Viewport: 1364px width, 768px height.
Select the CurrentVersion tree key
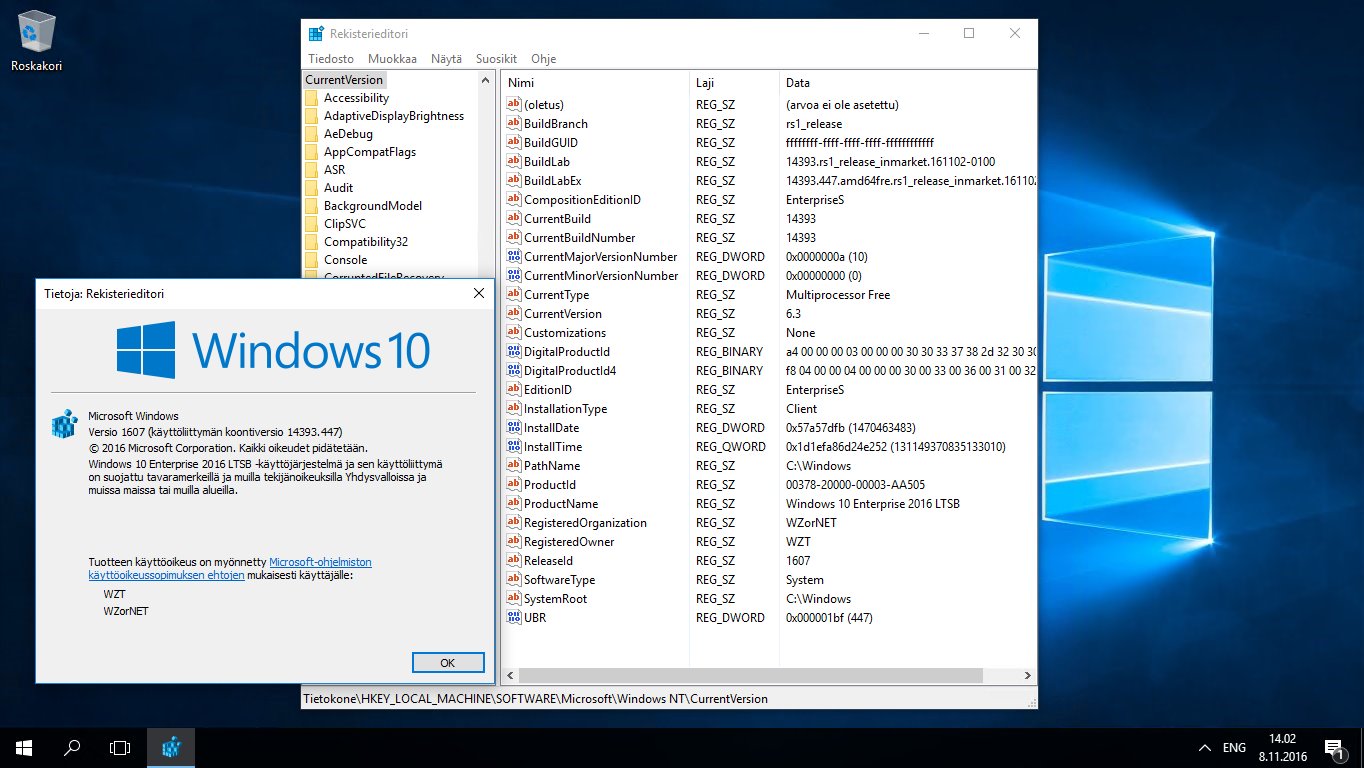tap(344, 80)
